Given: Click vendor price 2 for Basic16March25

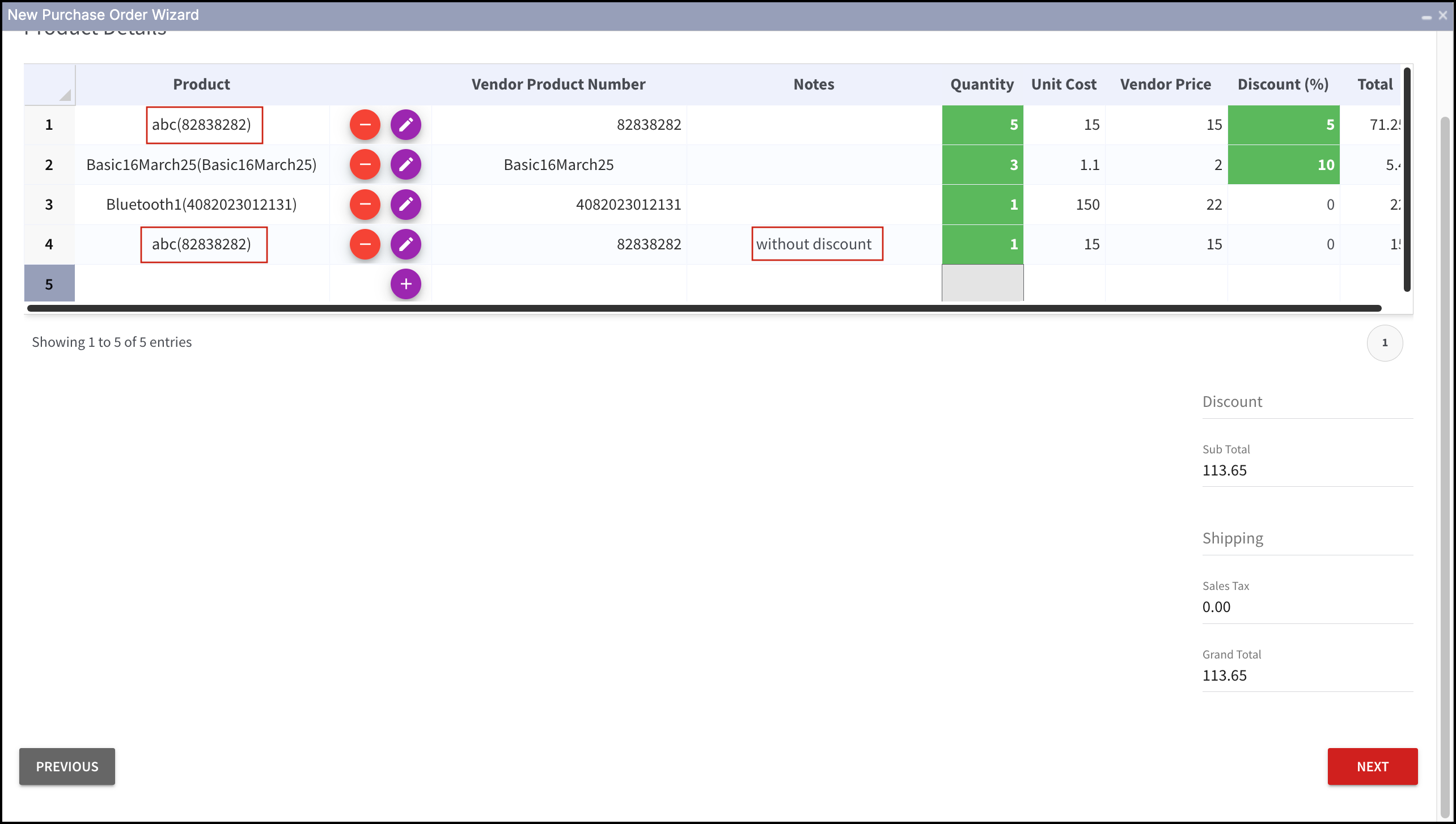Looking at the screenshot, I should click(x=1166, y=165).
